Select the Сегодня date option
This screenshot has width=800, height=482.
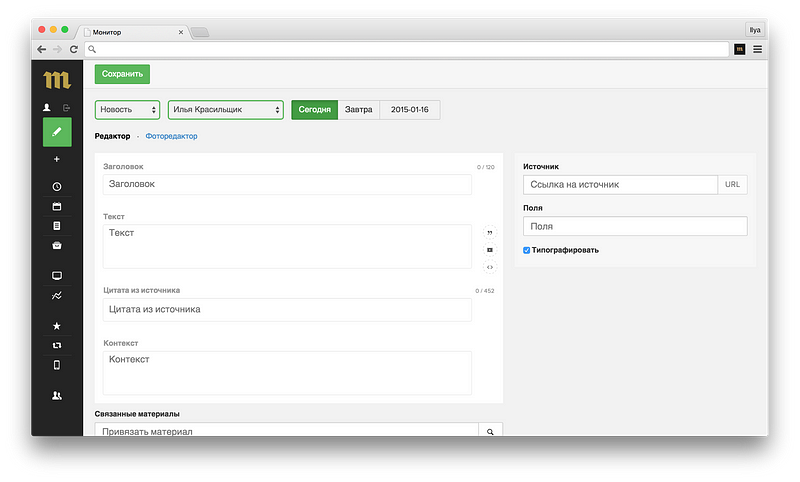[314, 110]
